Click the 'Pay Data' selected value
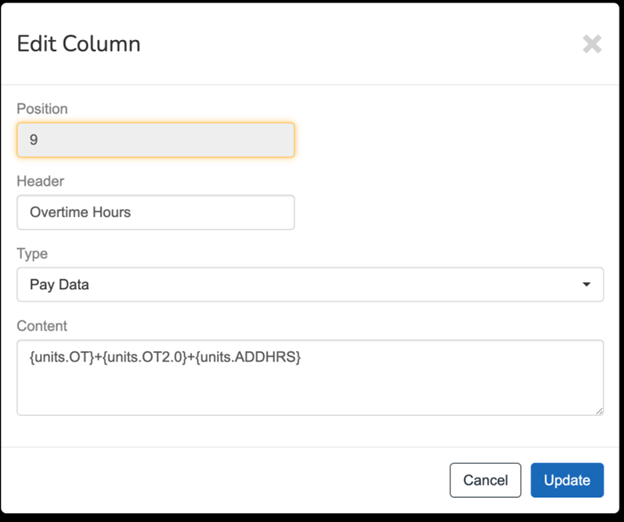The width and height of the screenshot is (624, 522). pyautogui.click(x=60, y=285)
